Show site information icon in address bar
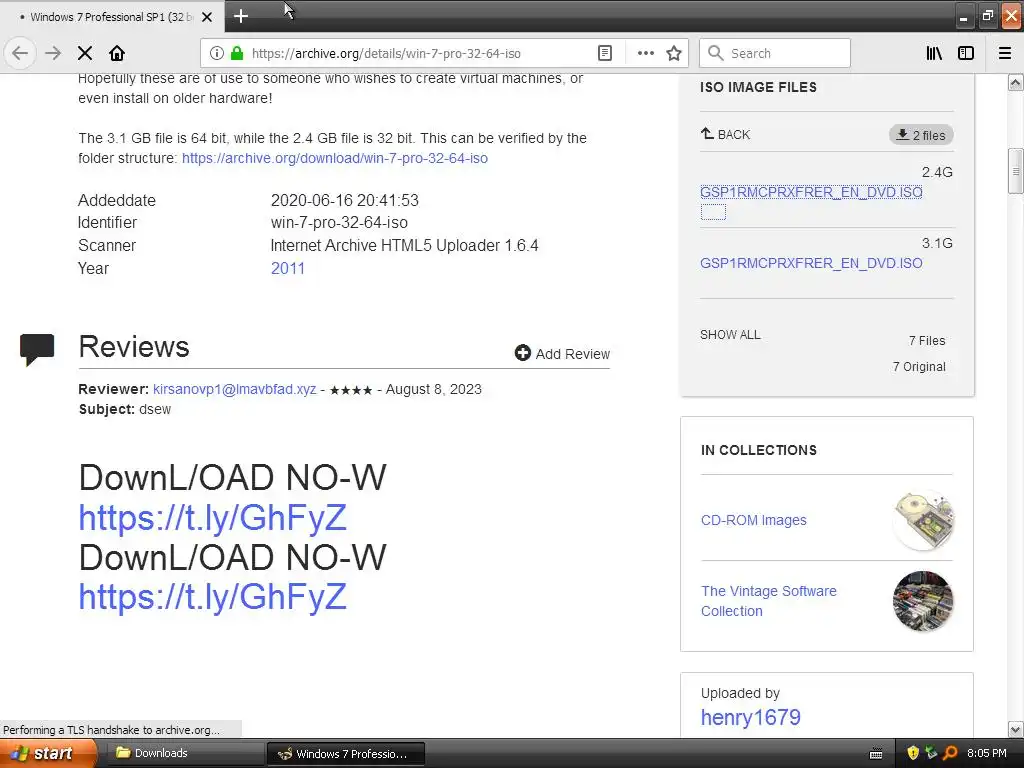The width and height of the screenshot is (1024, 768). click(217, 54)
